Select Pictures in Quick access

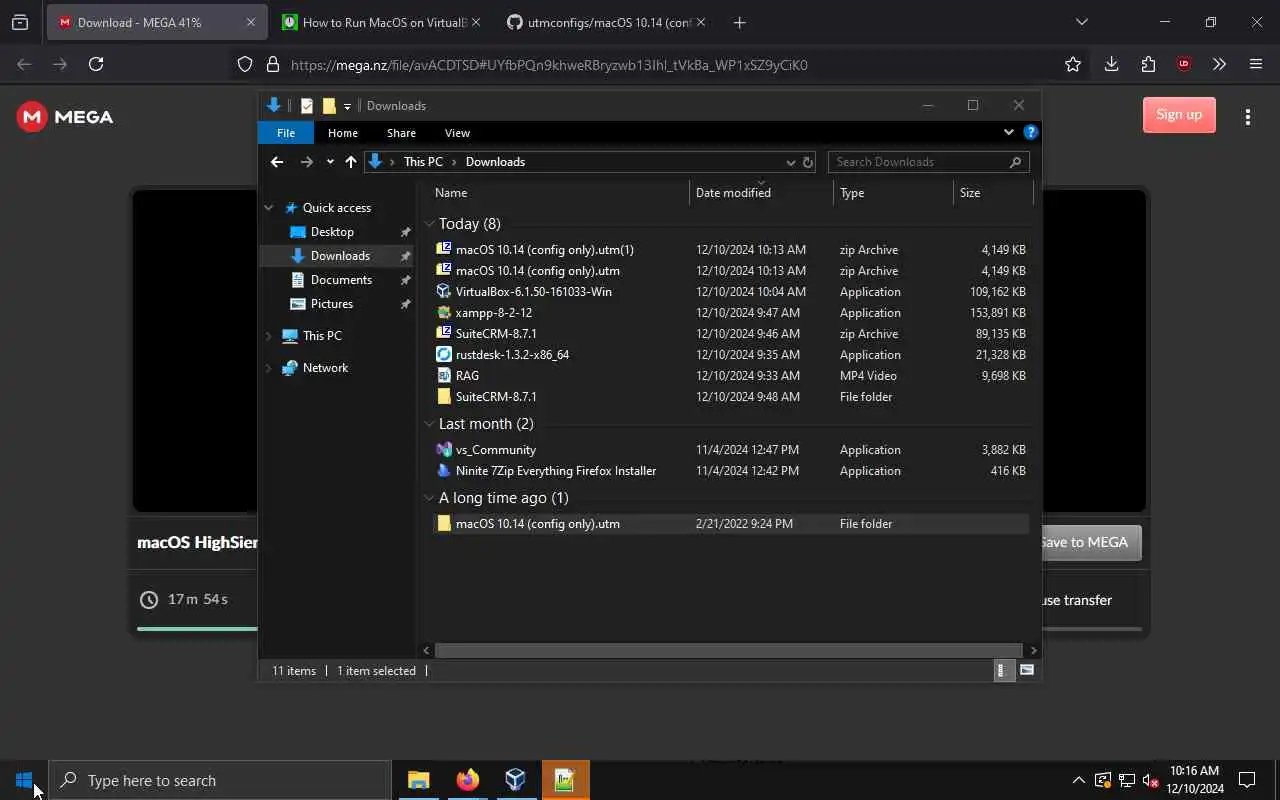332,304
